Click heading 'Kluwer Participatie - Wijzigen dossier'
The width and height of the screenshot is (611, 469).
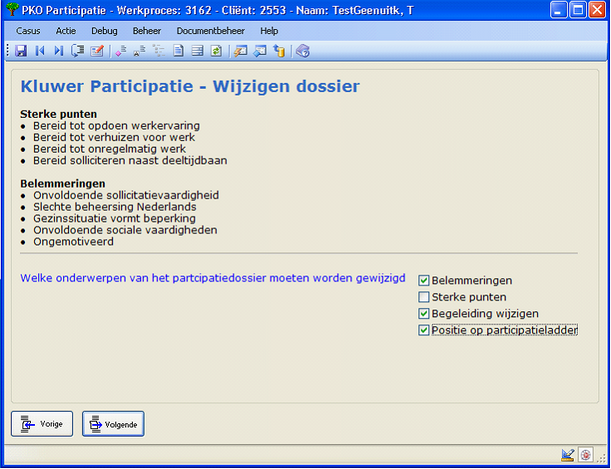coord(190,86)
